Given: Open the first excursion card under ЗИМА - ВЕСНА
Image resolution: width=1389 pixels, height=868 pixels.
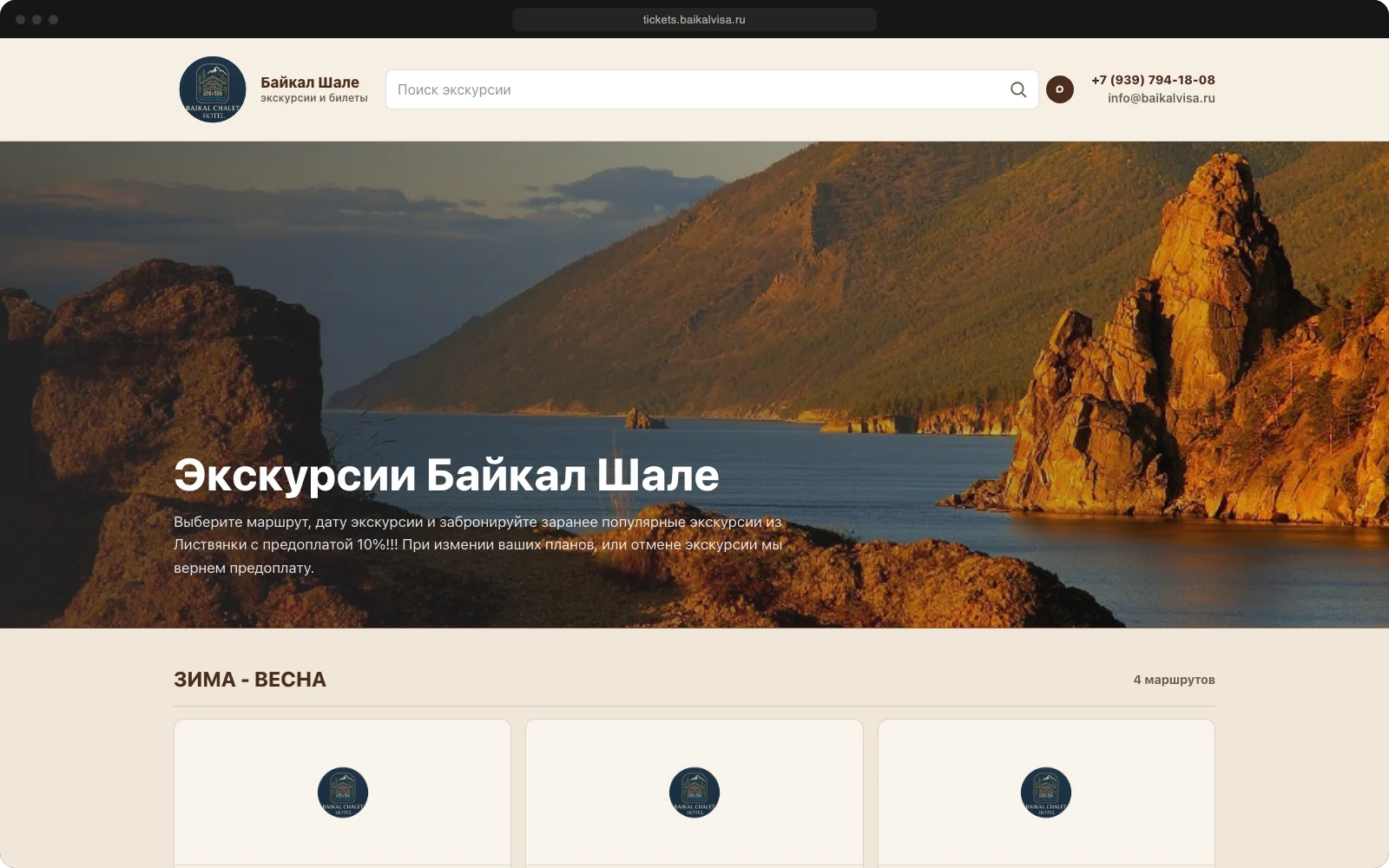Looking at the screenshot, I should click(342, 792).
